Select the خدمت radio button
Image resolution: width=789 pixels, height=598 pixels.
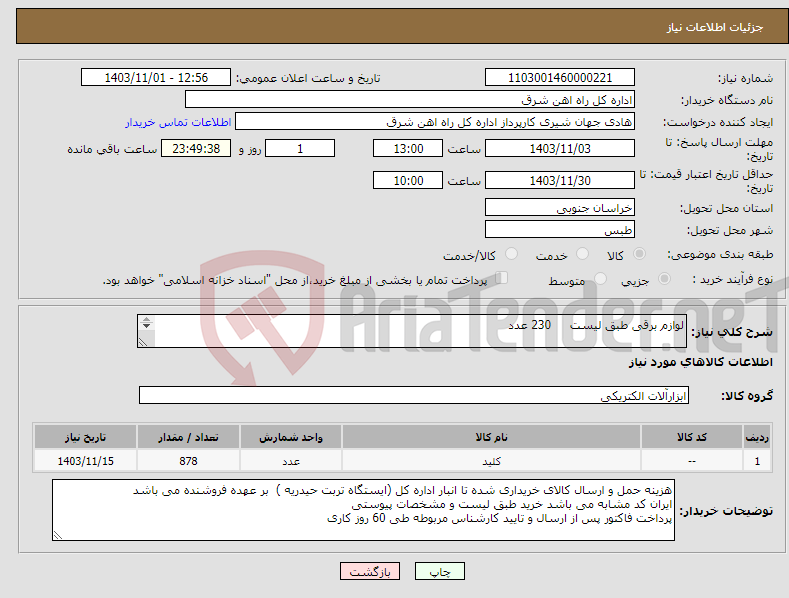(x=582, y=254)
